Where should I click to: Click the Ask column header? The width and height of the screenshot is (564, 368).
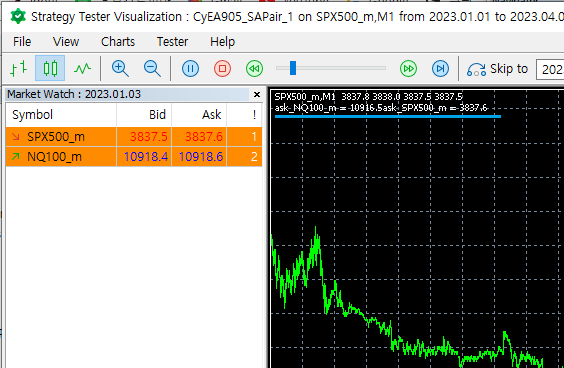point(199,115)
